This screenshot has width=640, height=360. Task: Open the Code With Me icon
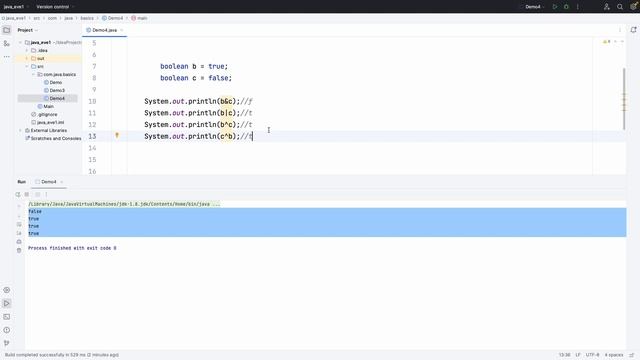(607, 7)
